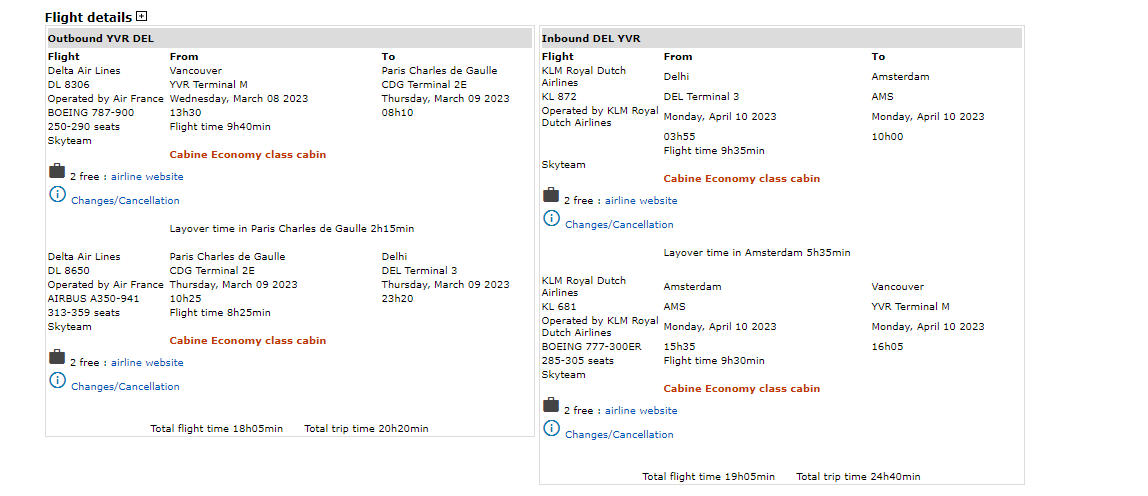1148x496 pixels.
Task: View Changes/Cancellation for Delhi–Amsterdam flight
Action: (619, 225)
